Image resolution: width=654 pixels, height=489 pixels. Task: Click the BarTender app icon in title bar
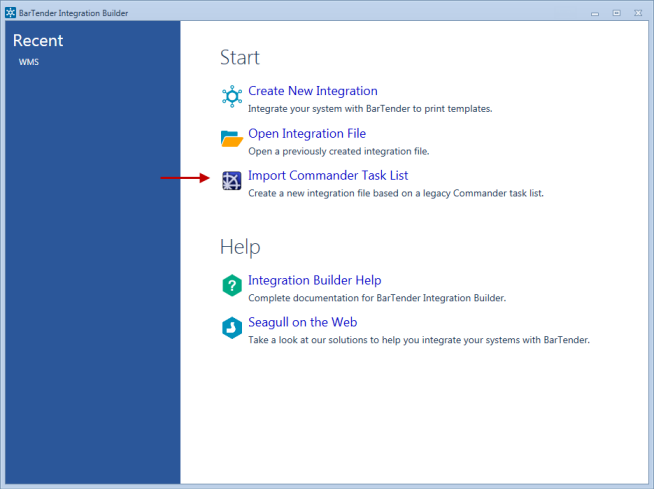10,13
